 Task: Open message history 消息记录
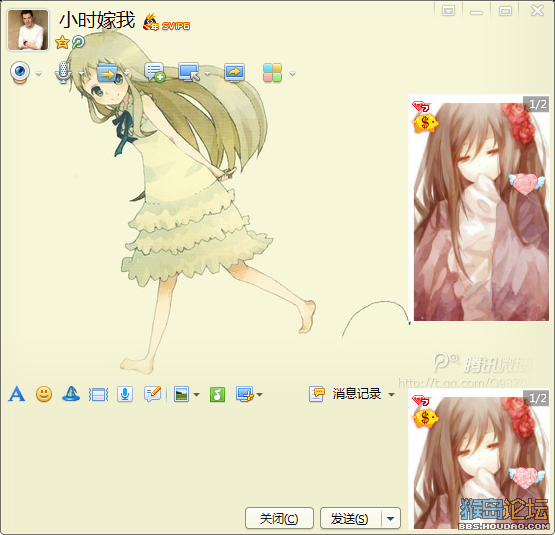[345, 394]
